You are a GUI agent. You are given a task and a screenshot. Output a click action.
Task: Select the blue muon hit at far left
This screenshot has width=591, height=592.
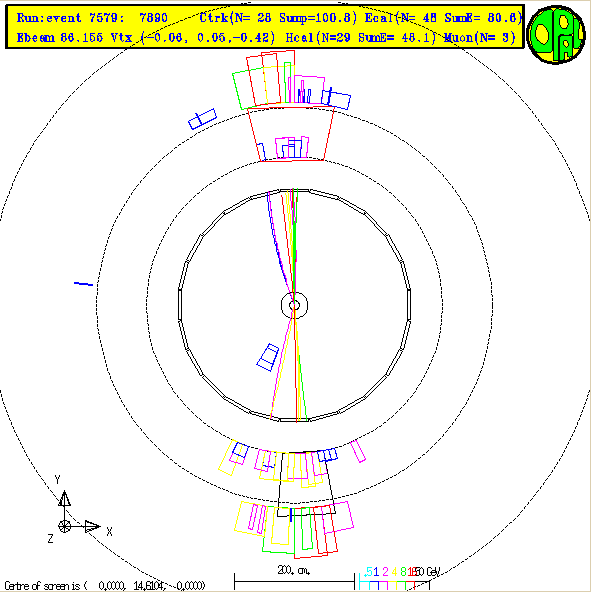[x=83, y=284]
